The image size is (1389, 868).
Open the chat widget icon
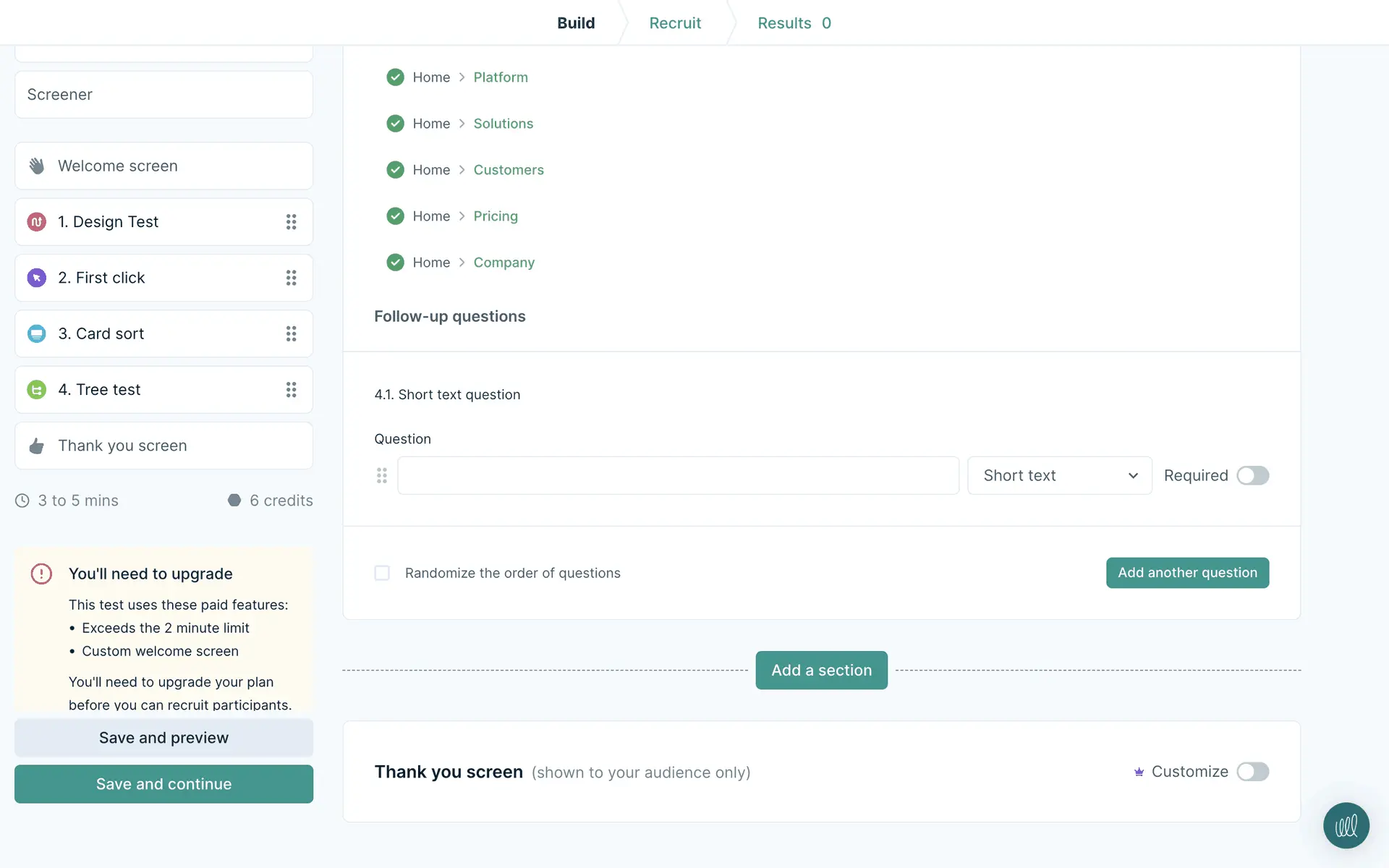[x=1346, y=825]
